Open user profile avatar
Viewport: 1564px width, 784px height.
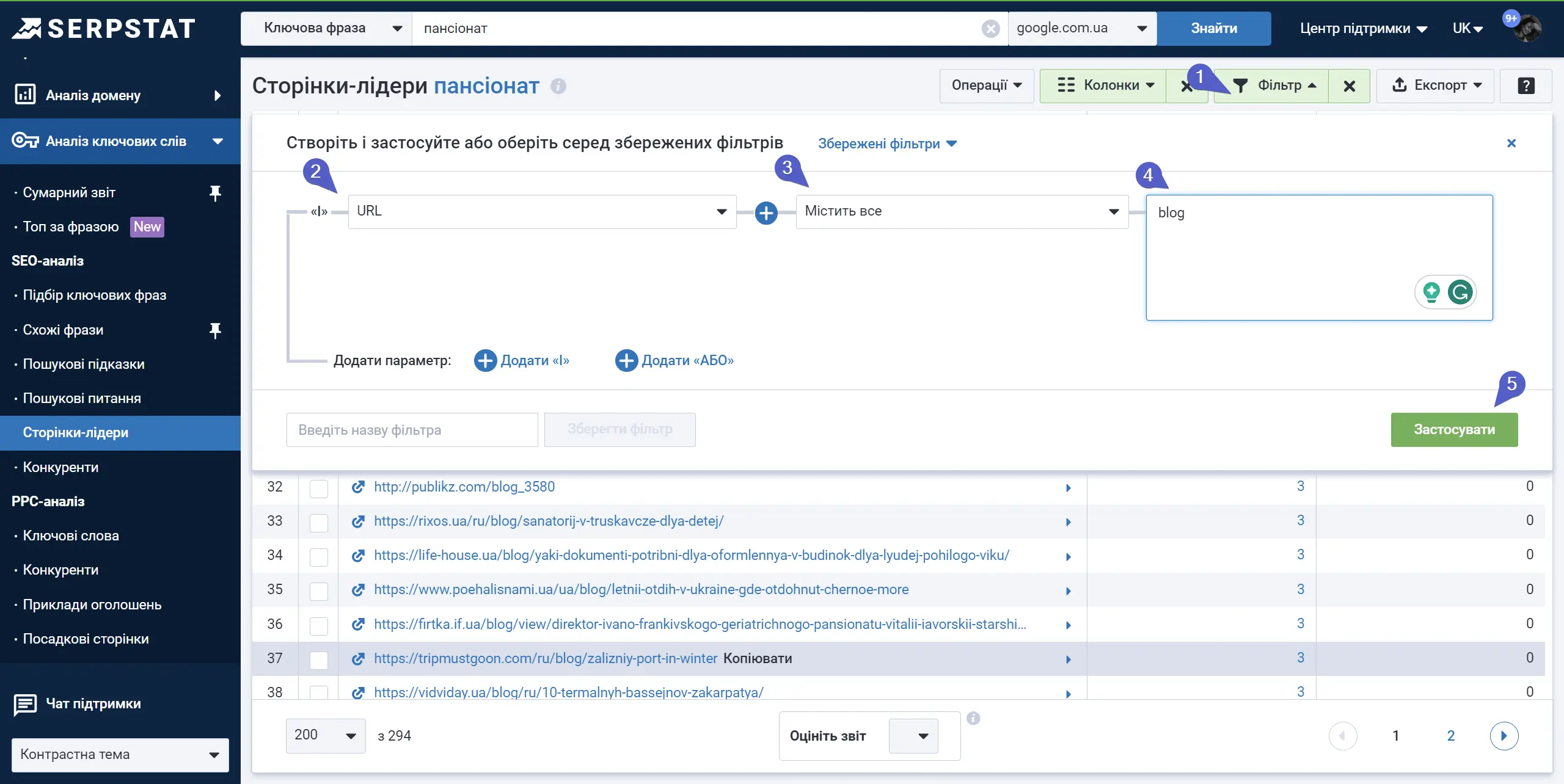pos(1527,28)
